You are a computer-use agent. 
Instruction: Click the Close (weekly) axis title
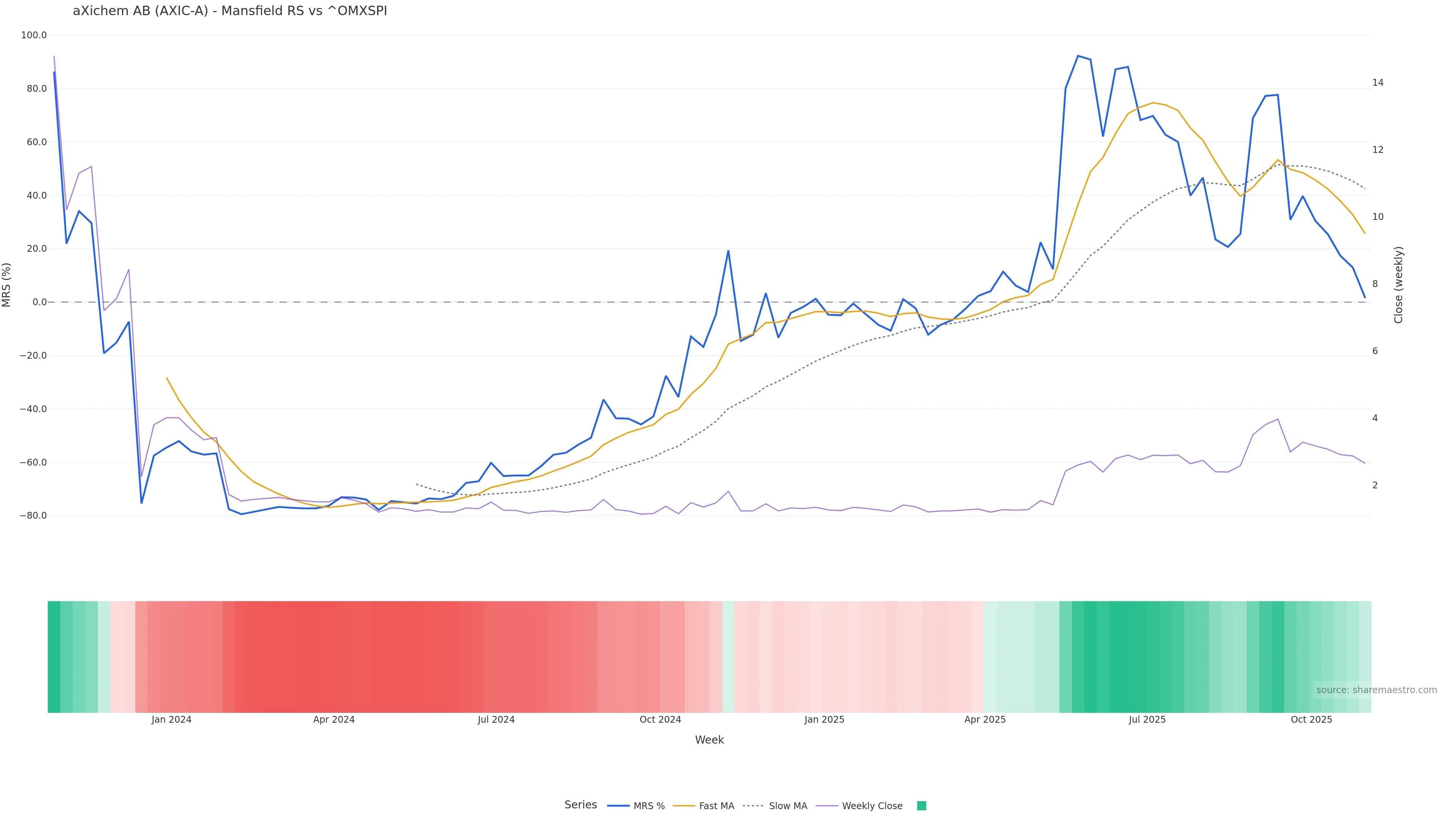(1398, 285)
